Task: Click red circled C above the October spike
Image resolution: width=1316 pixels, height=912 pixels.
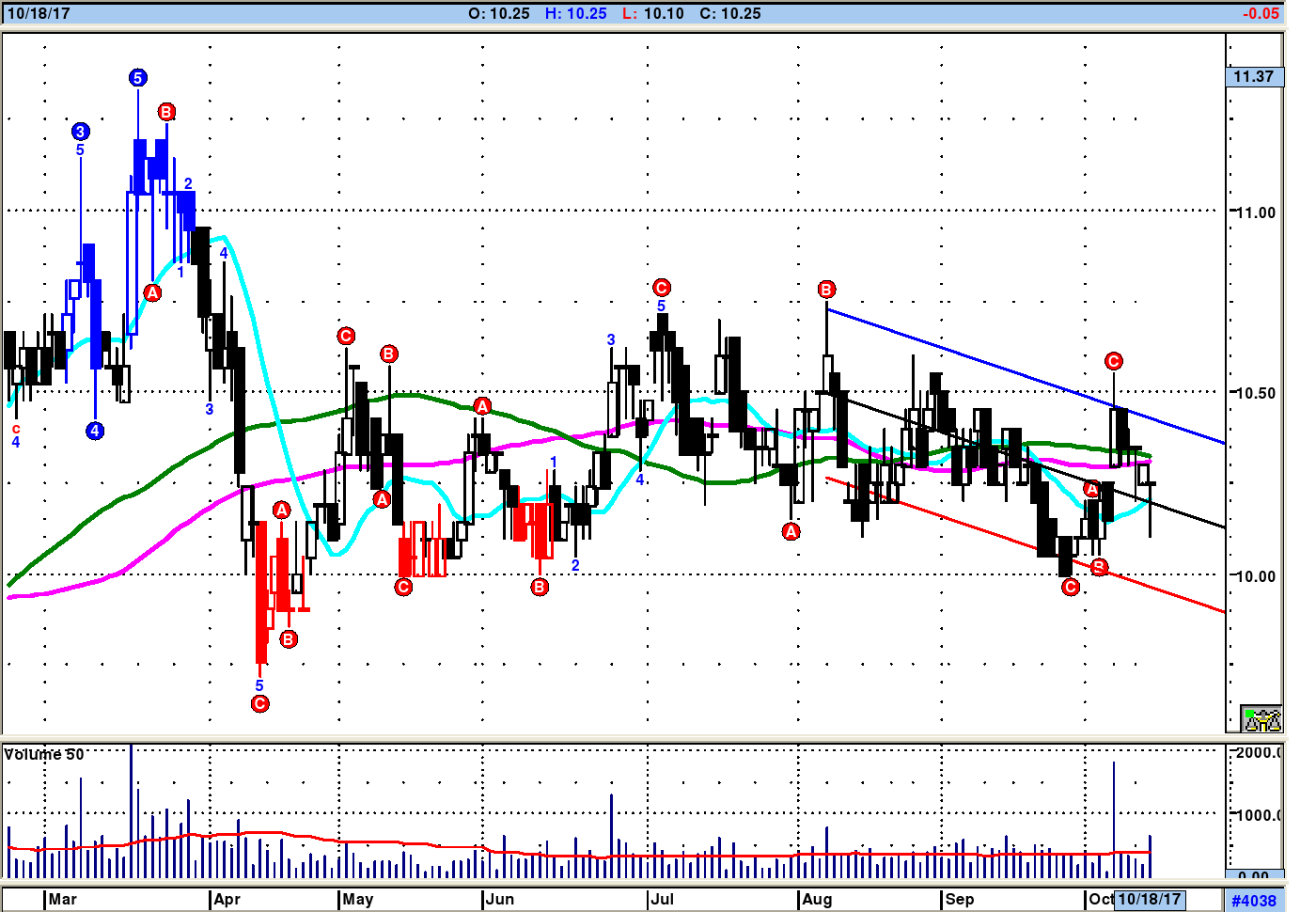Action: click(x=1114, y=361)
